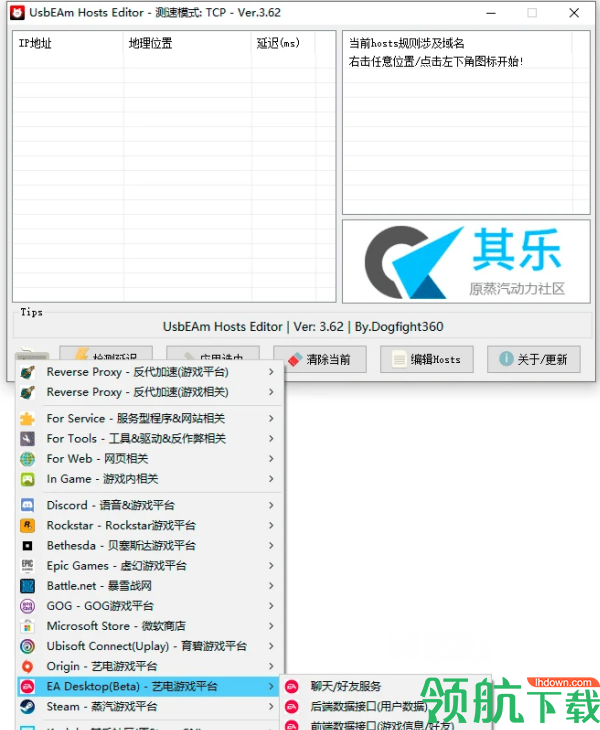Click the IP地址 column header
600x730 pixels.
tap(68, 43)
